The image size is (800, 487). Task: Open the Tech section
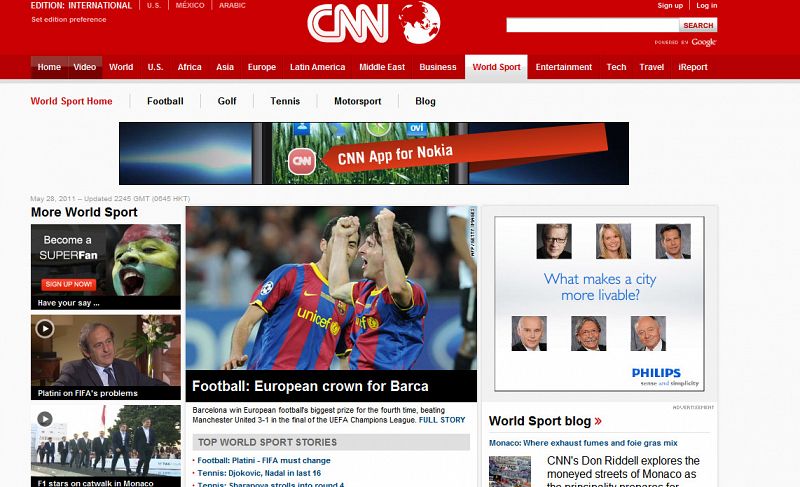coord(616,67)
